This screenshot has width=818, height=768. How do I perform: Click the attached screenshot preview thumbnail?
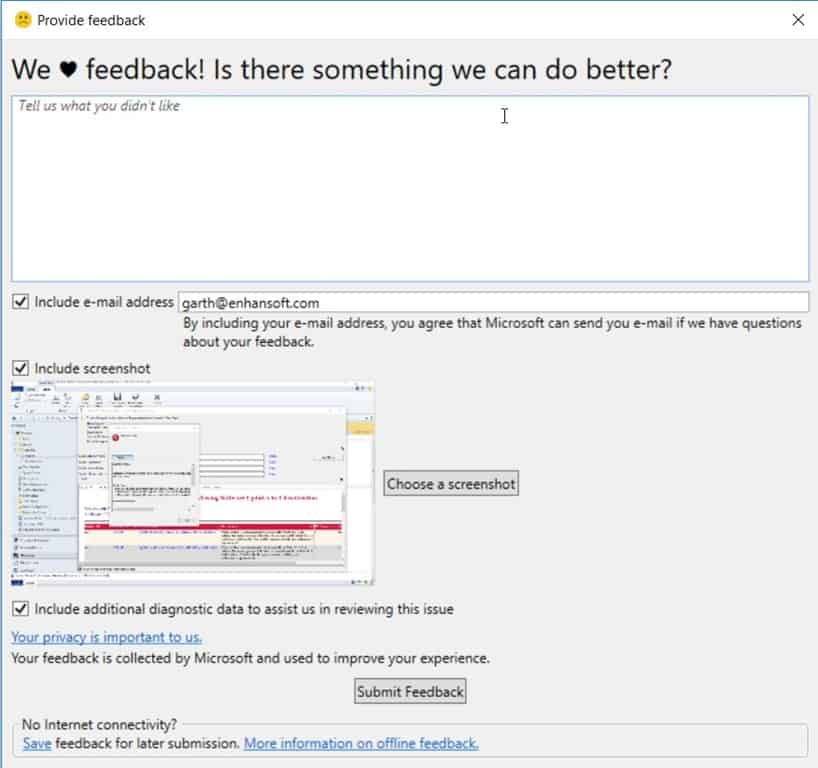click(x=192, y=483)
